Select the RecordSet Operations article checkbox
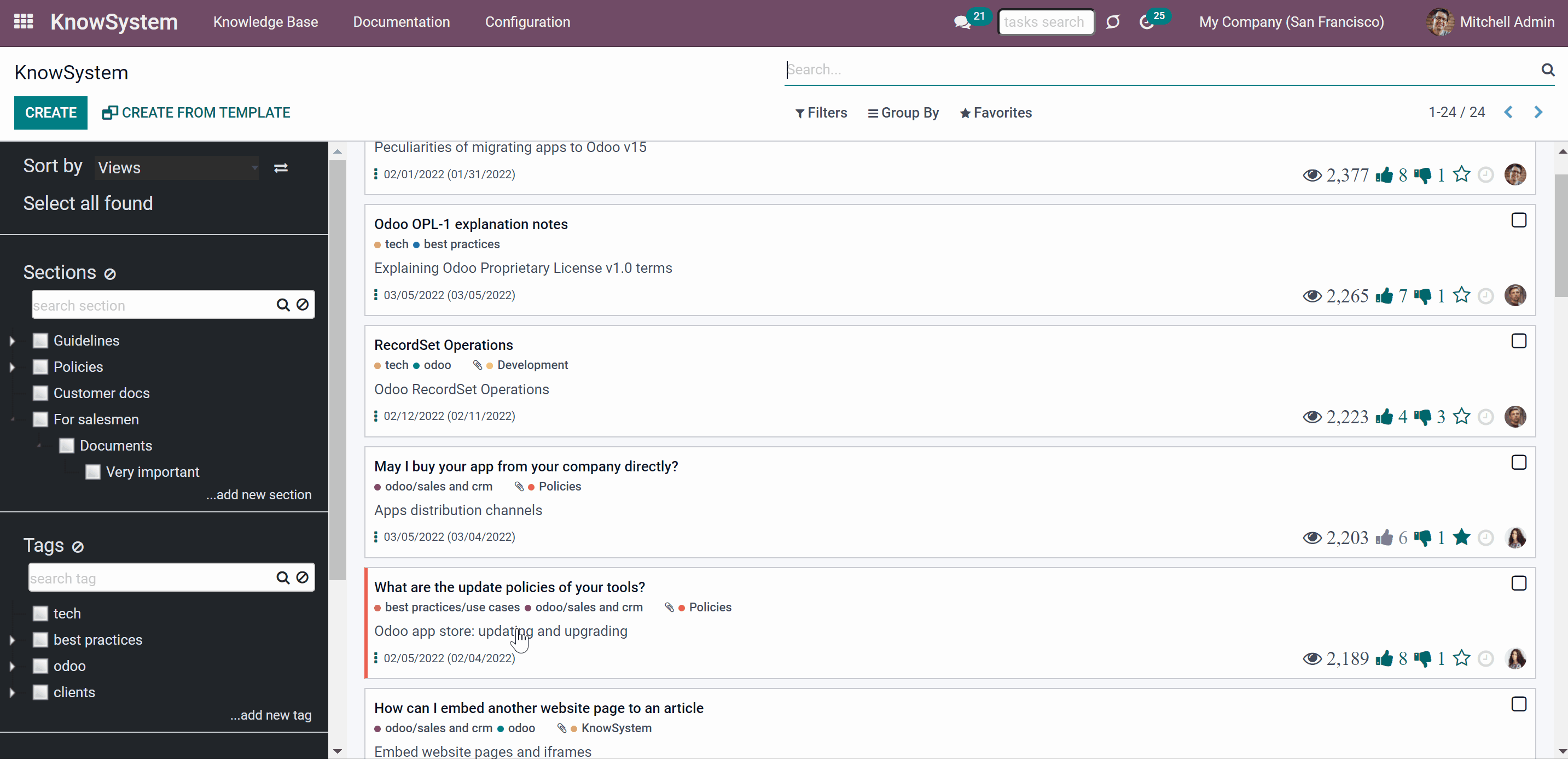The width and height of the screenshot is (1568, 759). pos(1519,341)
